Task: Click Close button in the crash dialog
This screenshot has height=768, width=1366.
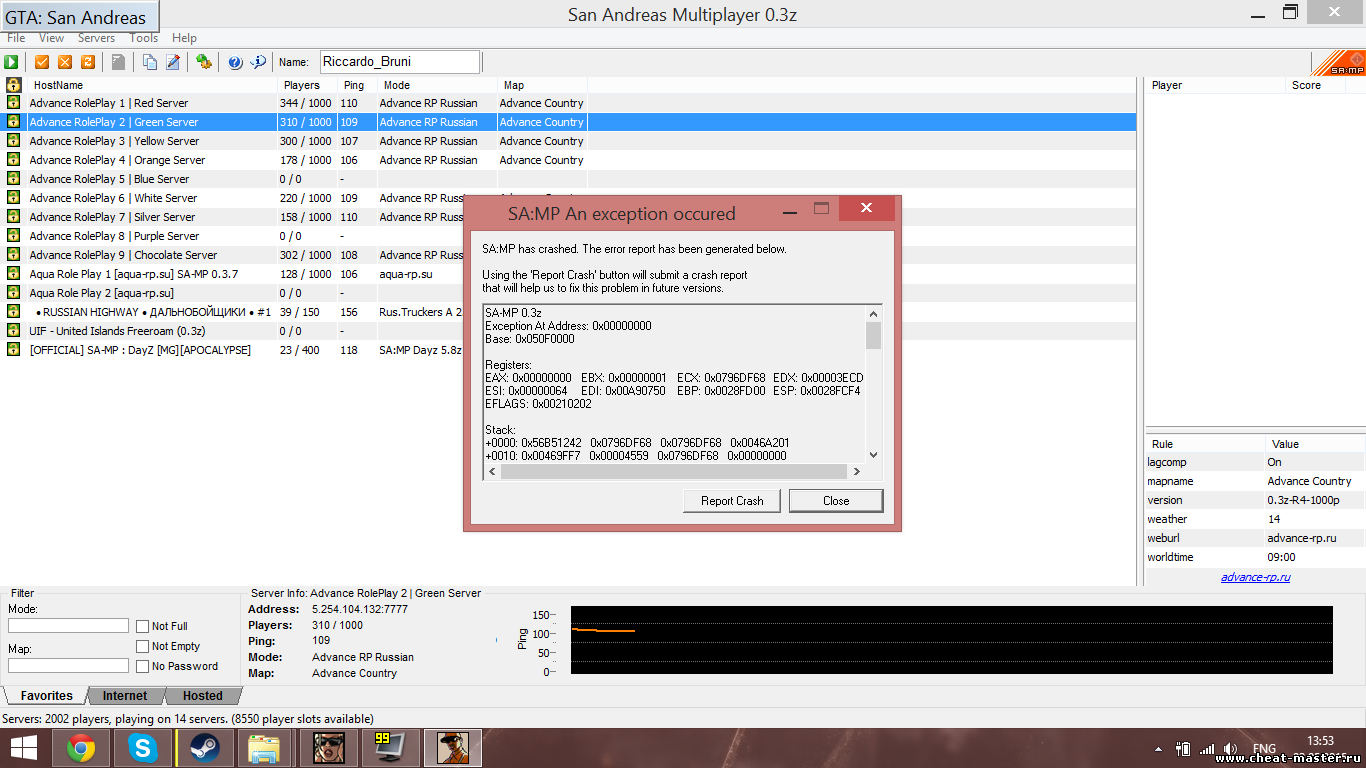Action: point(836,501)
